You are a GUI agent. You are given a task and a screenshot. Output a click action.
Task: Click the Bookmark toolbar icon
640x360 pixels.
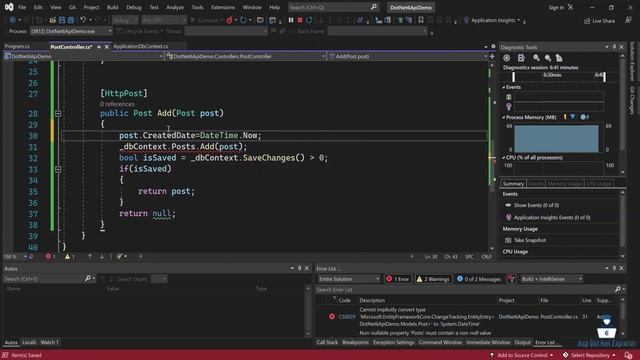pos(420,20)
